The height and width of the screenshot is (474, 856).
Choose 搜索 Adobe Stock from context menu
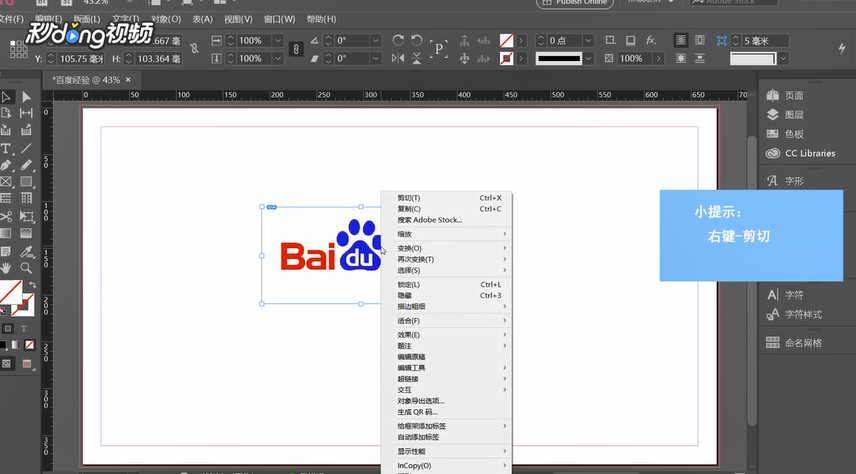coord(446,220)
